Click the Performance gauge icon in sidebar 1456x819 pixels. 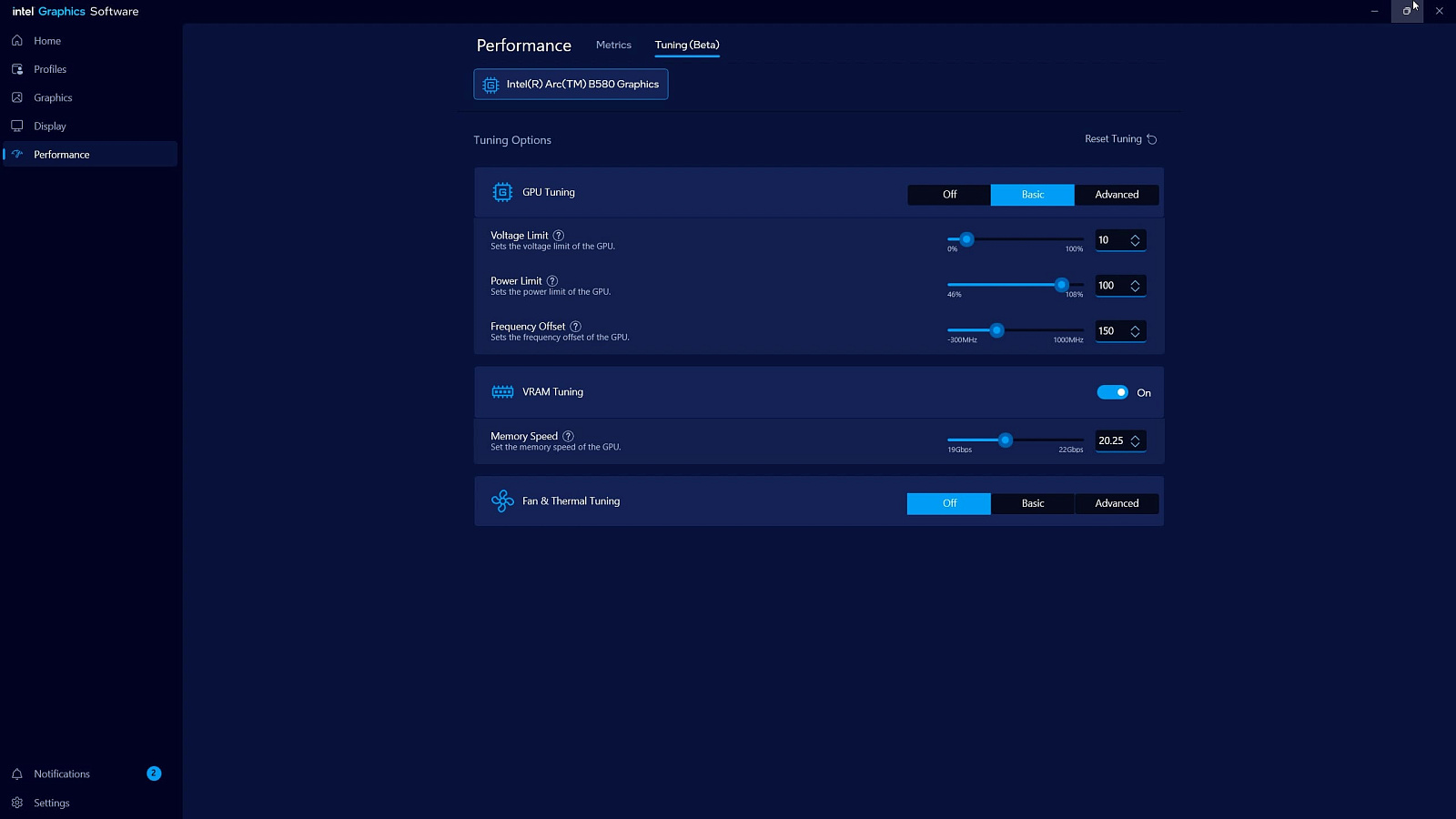click(x=17, y=154)
